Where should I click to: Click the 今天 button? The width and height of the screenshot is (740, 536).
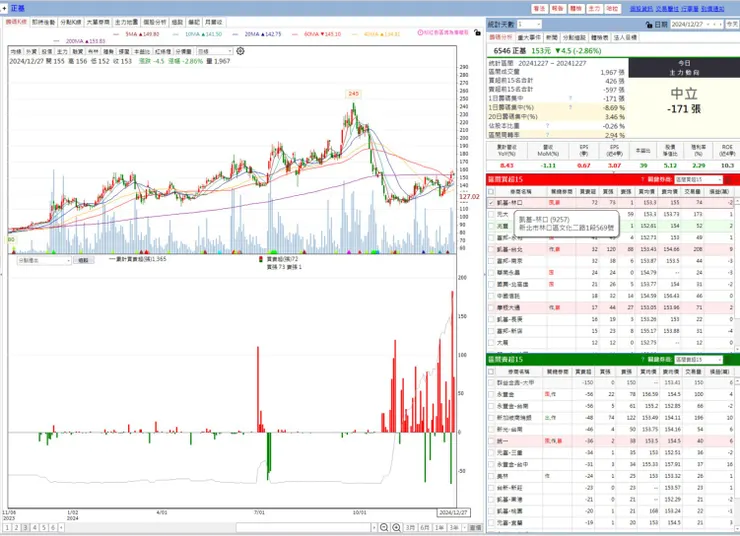[x=732, y=24]
